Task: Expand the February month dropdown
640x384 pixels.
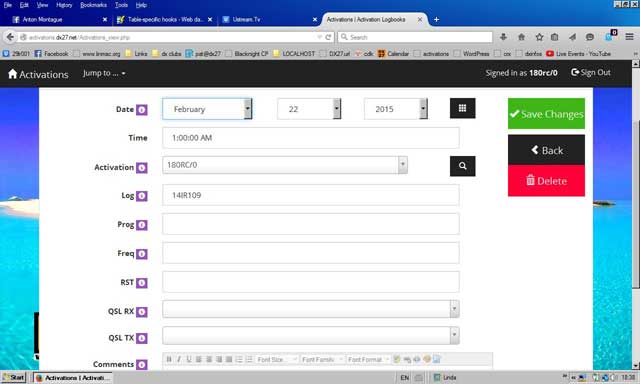Action: 207,109
